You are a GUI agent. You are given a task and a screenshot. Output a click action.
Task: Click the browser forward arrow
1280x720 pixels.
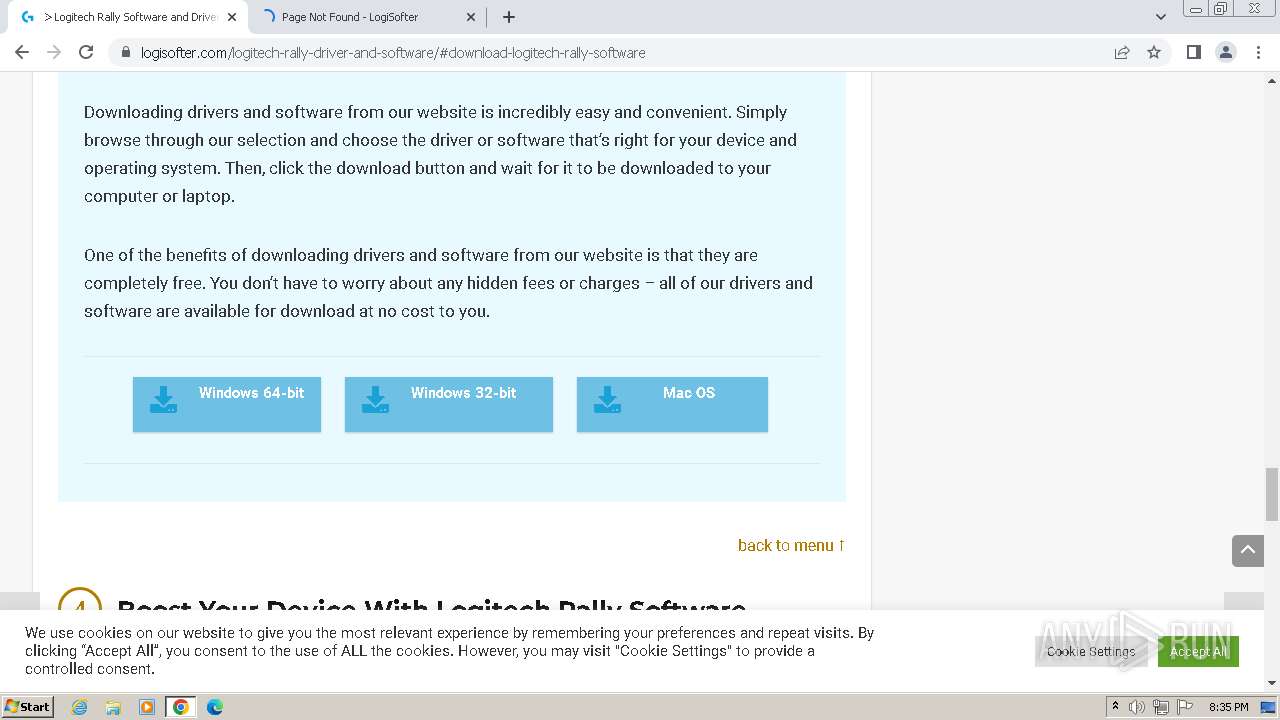tap(54, 52)
